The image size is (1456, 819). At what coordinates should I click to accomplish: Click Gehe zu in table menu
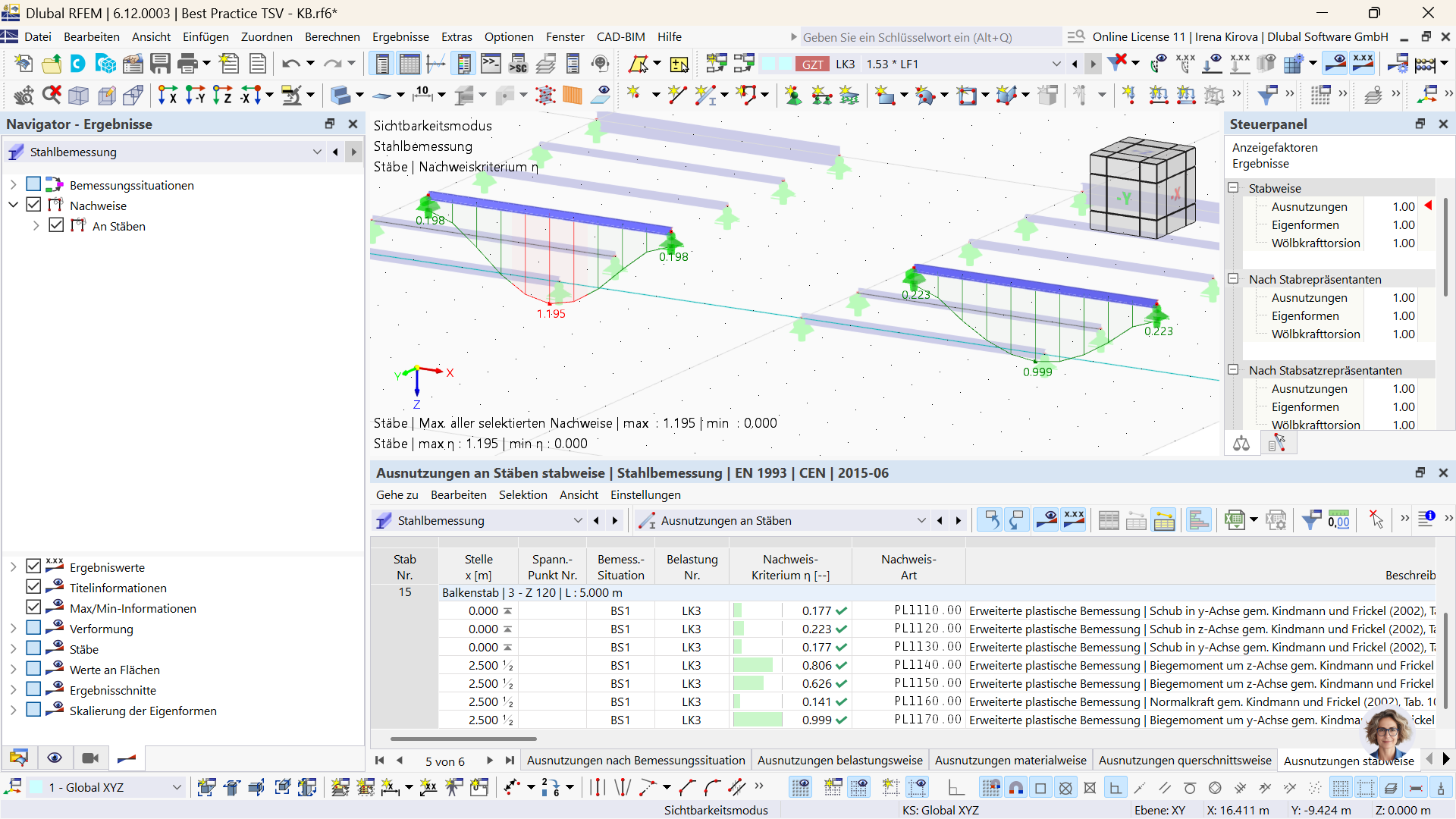click(x=397, y=494)
